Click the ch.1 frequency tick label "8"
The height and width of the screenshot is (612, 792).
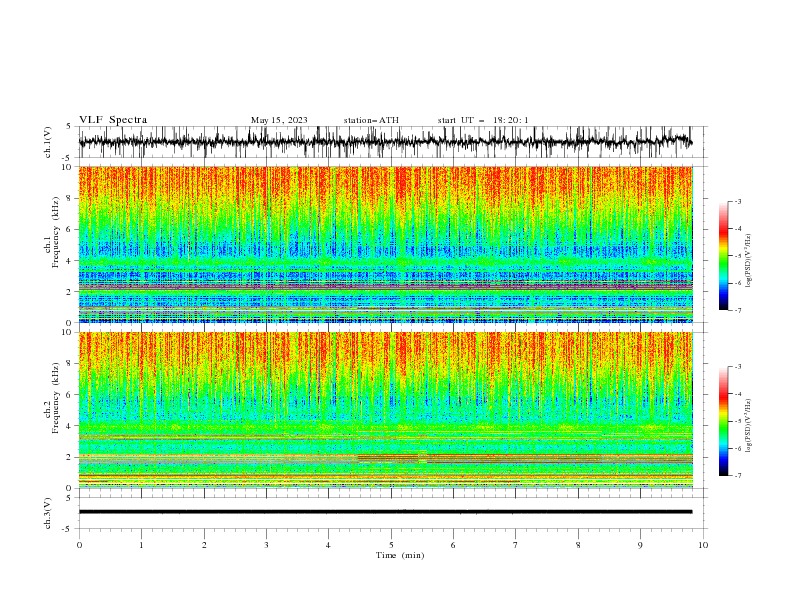70,198
